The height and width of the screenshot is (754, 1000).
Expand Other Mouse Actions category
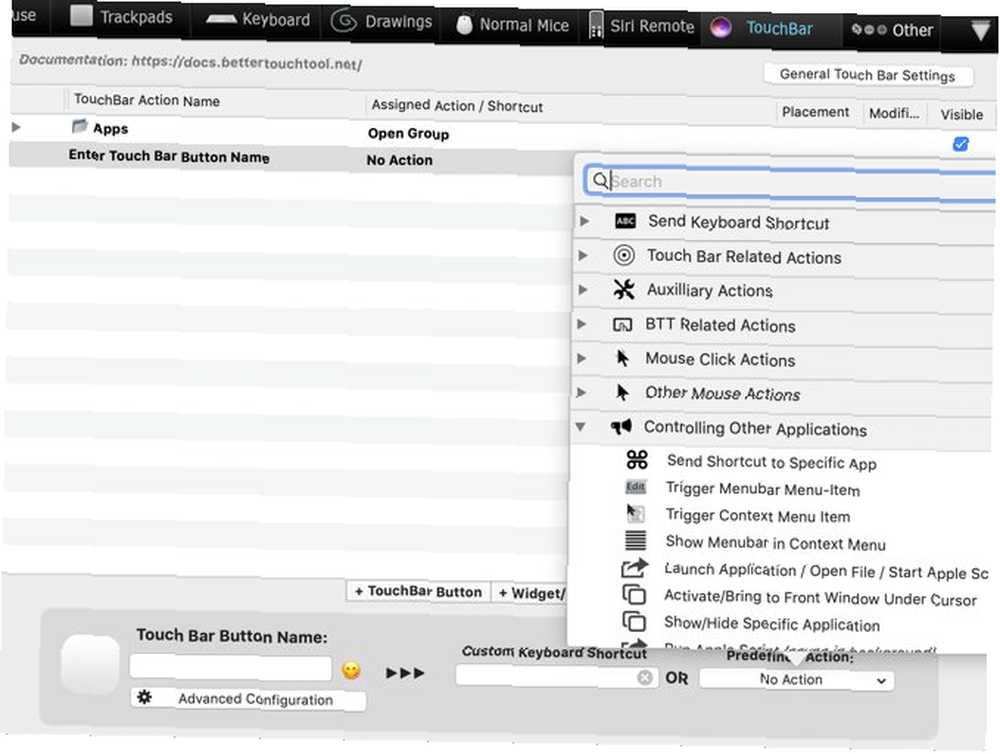click(581, 392)
